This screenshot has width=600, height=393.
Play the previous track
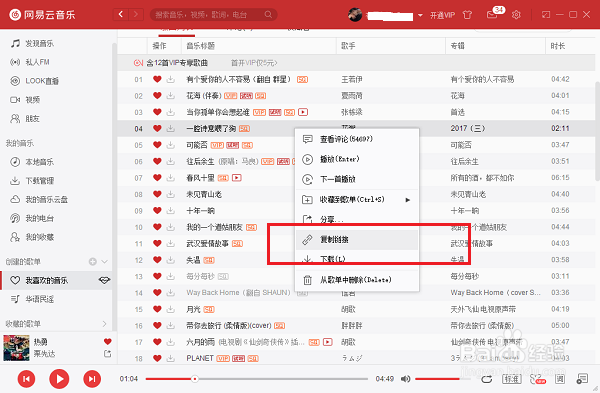26,379
